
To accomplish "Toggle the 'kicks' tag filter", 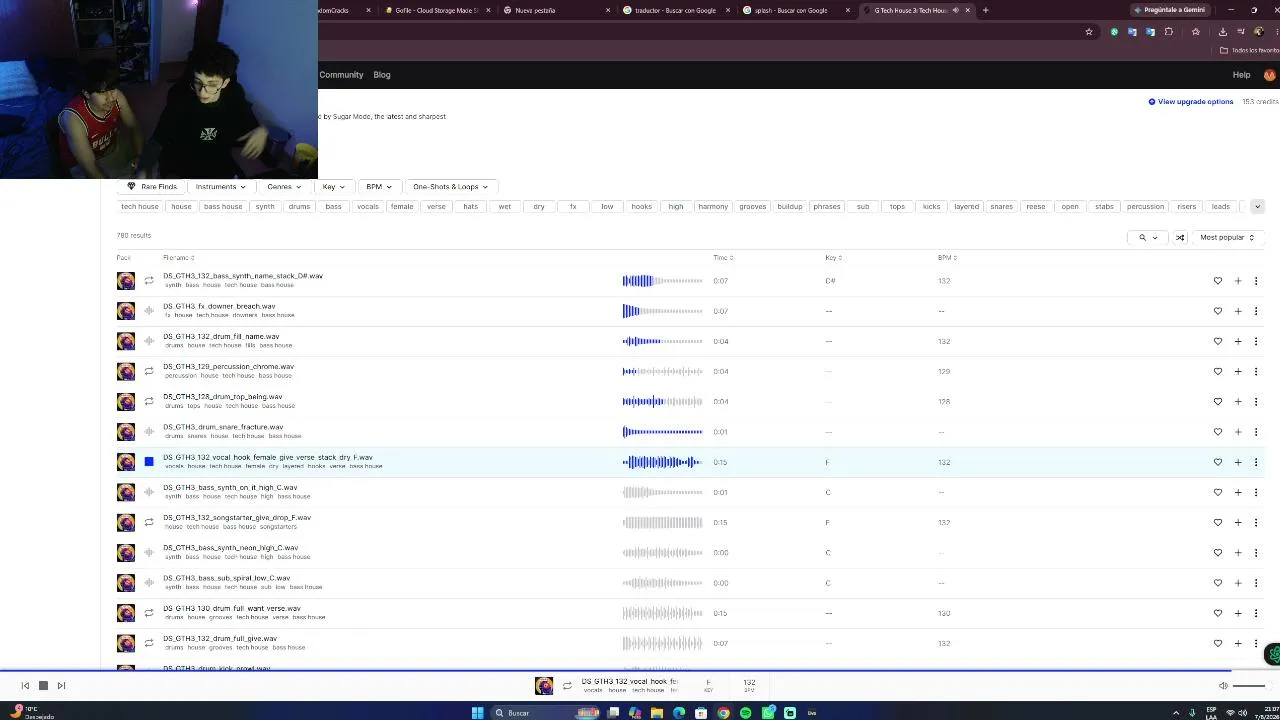I will click(931, 206).
